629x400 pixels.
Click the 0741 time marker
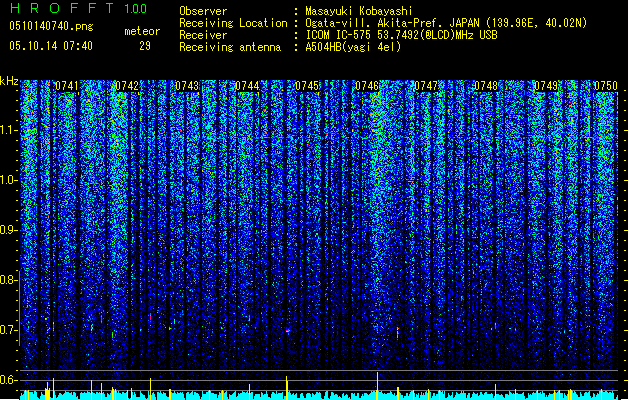coord(67,86)
